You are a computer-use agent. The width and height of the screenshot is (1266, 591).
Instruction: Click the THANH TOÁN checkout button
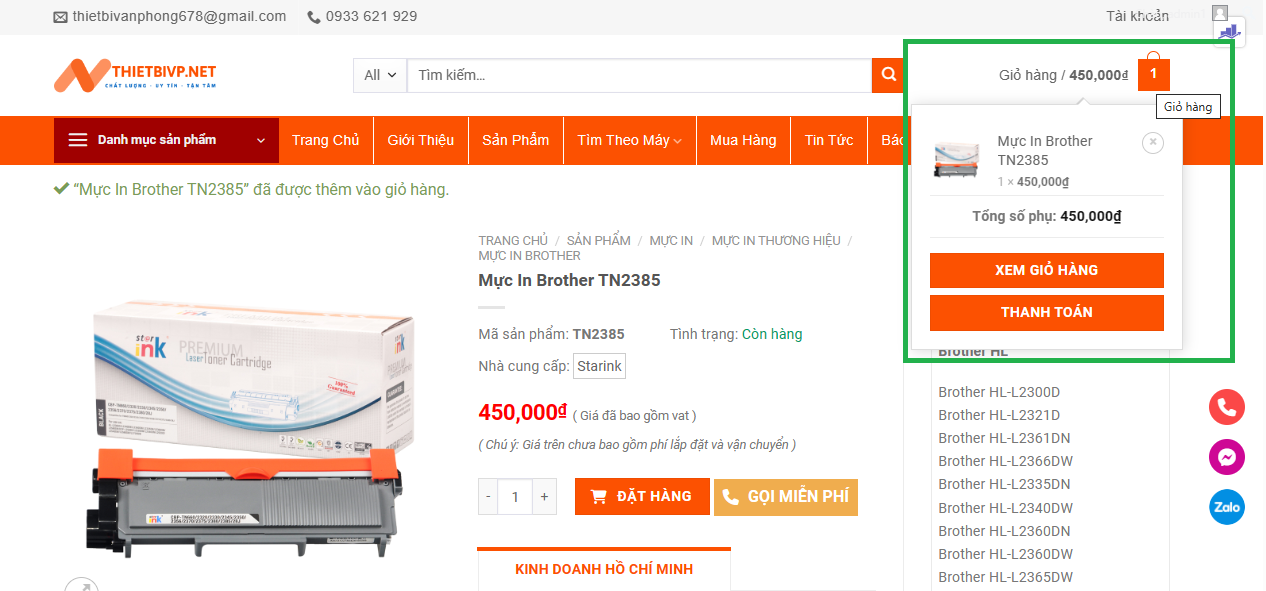tap(1047, 312)
